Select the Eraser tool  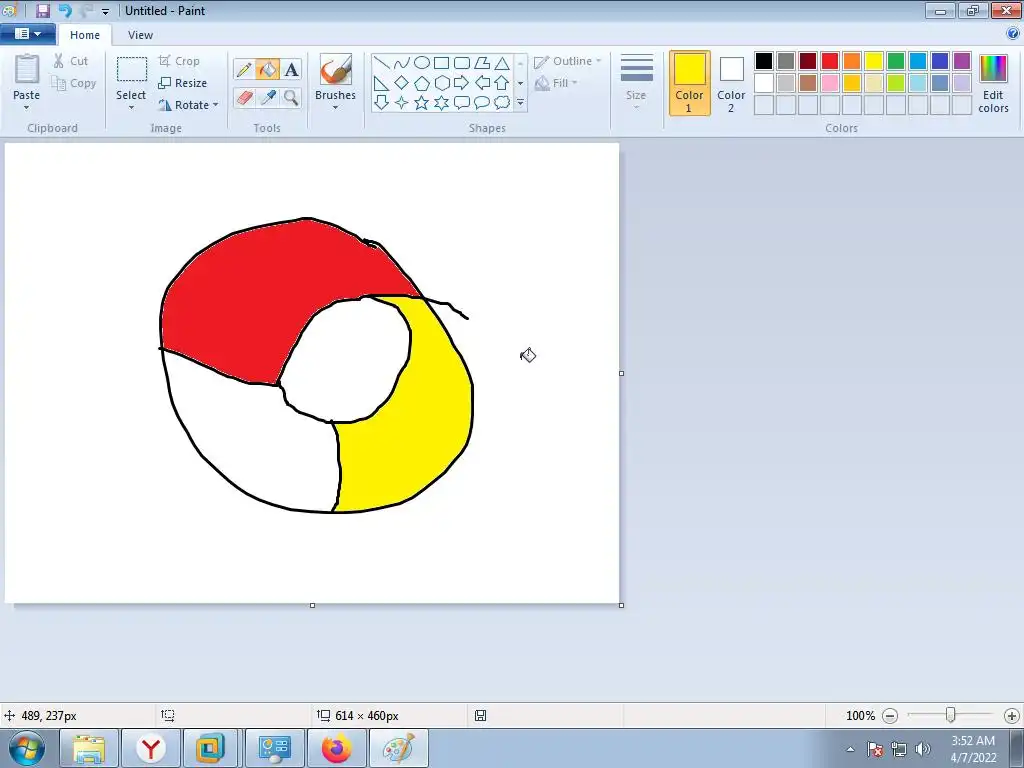pos(244,98)
